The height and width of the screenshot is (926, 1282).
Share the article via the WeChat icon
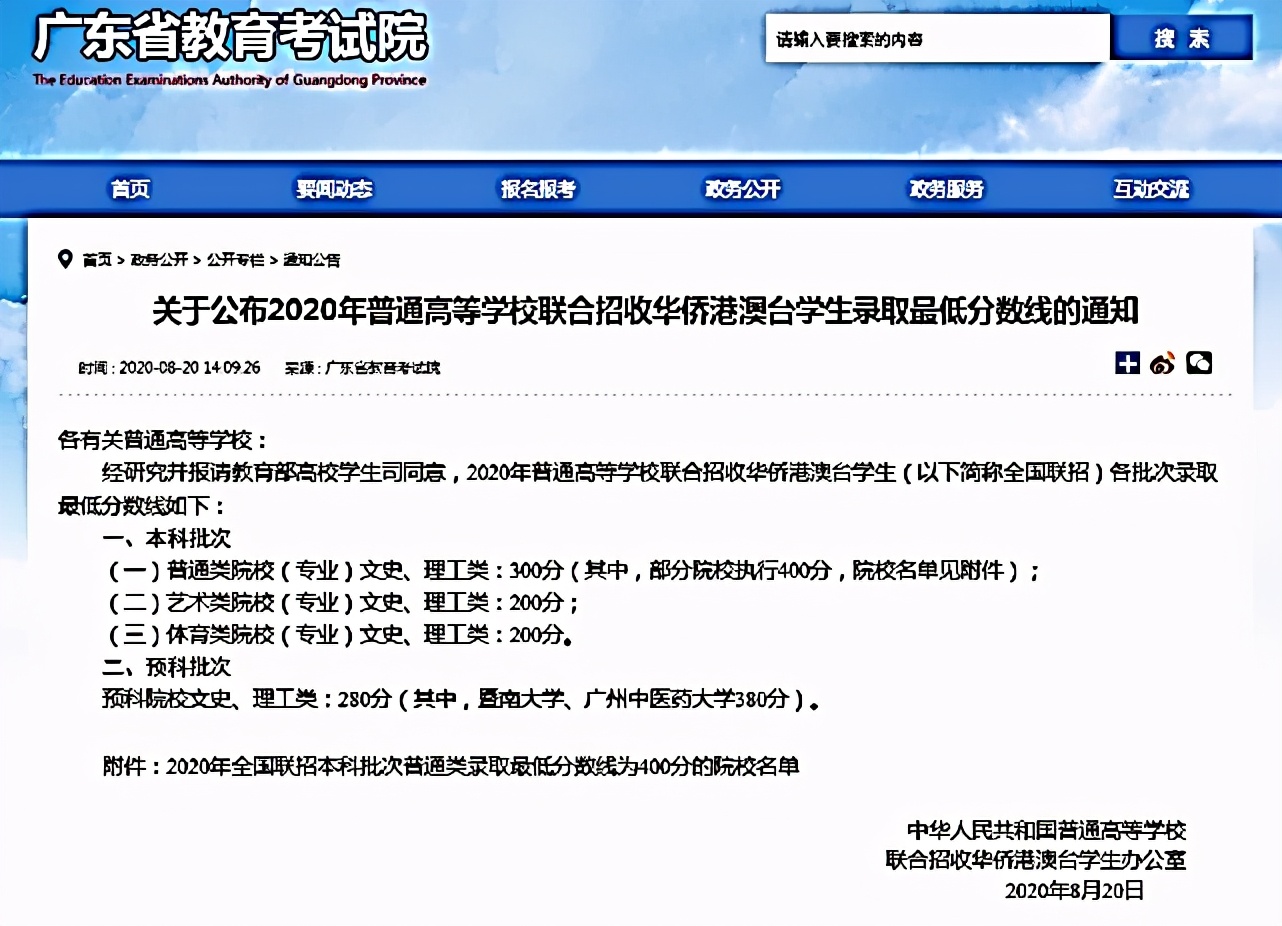(1198, 364)
